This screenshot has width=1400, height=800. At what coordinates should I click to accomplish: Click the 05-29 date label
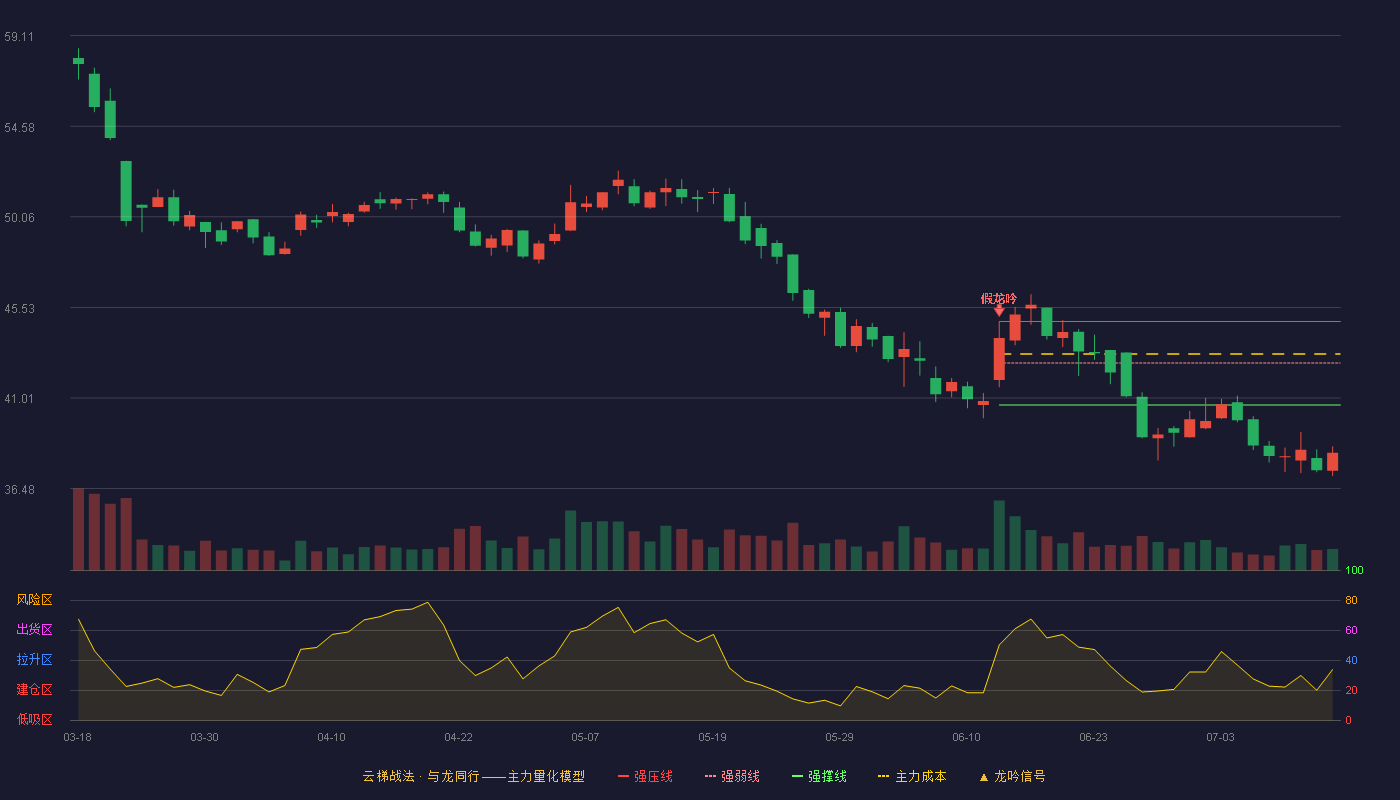coord(839,737)
